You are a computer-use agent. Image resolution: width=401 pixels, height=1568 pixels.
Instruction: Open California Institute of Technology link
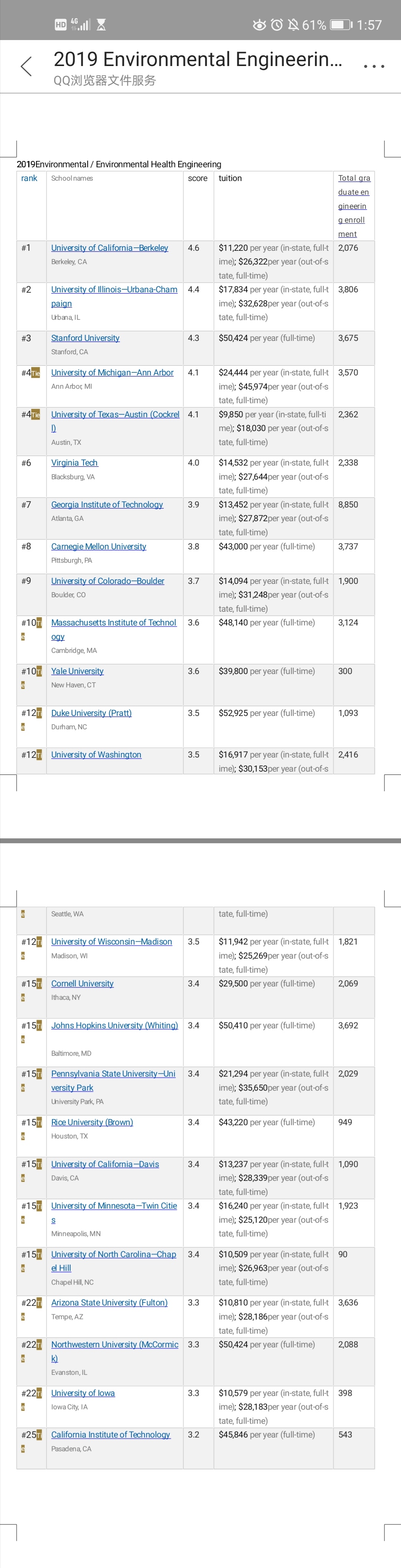(111, 1435)
